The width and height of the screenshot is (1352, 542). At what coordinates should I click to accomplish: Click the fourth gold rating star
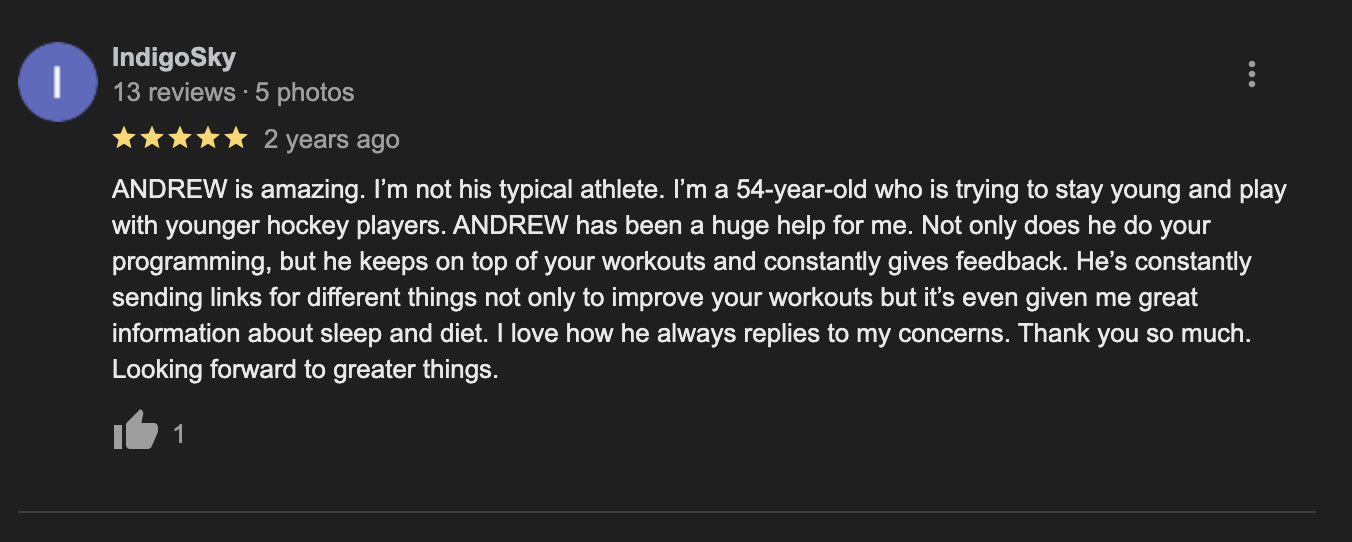208,138
